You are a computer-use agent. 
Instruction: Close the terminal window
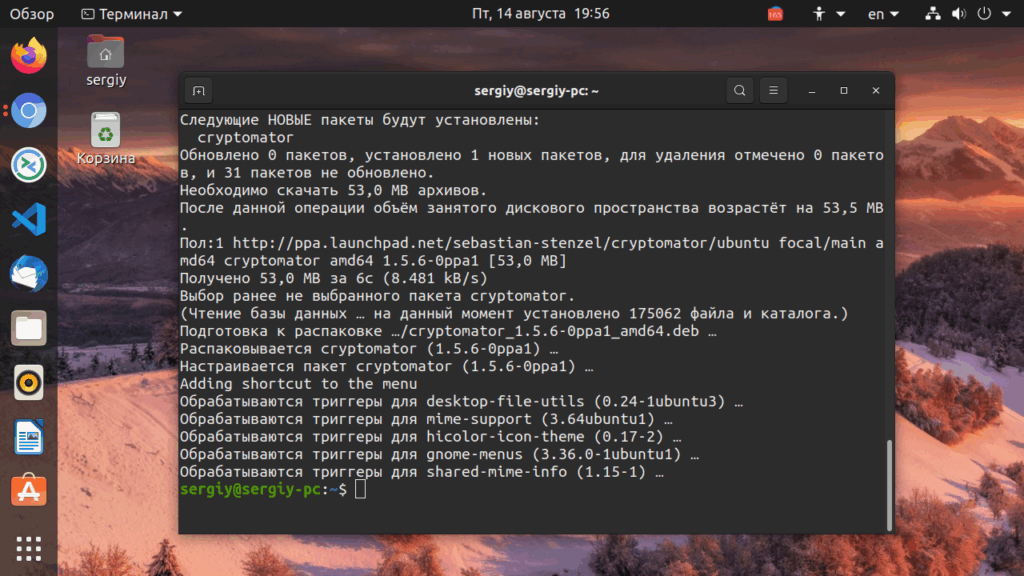click(876, 91)
